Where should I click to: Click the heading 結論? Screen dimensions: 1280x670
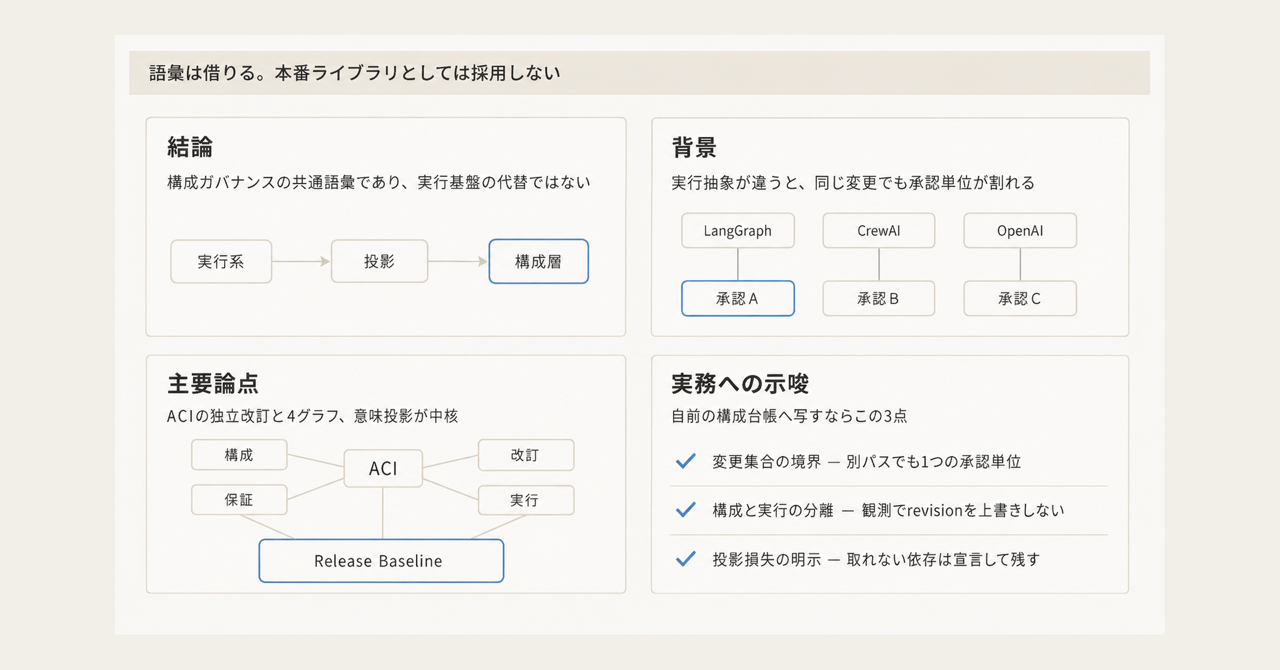click(x=190, y=148)
